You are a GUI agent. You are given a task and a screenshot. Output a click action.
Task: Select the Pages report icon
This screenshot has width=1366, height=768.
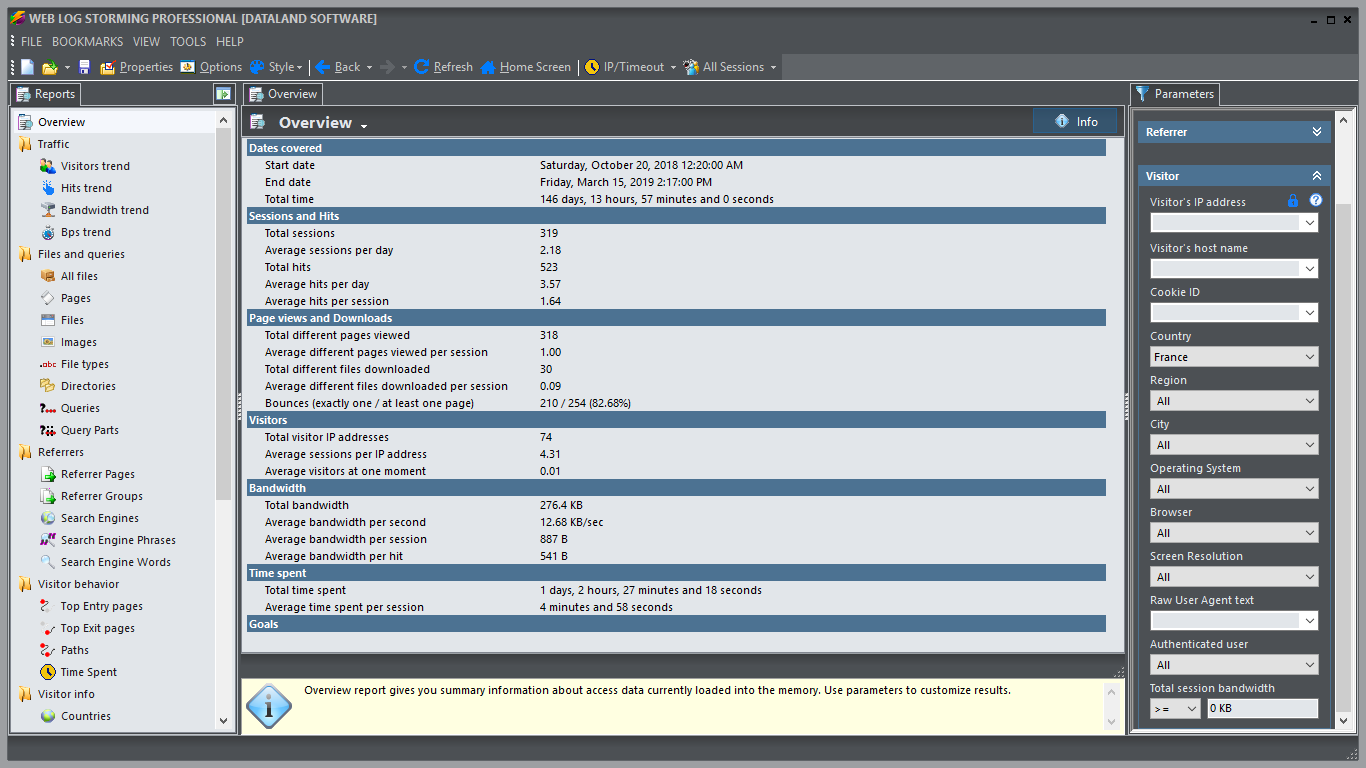(x=48, y=298)
